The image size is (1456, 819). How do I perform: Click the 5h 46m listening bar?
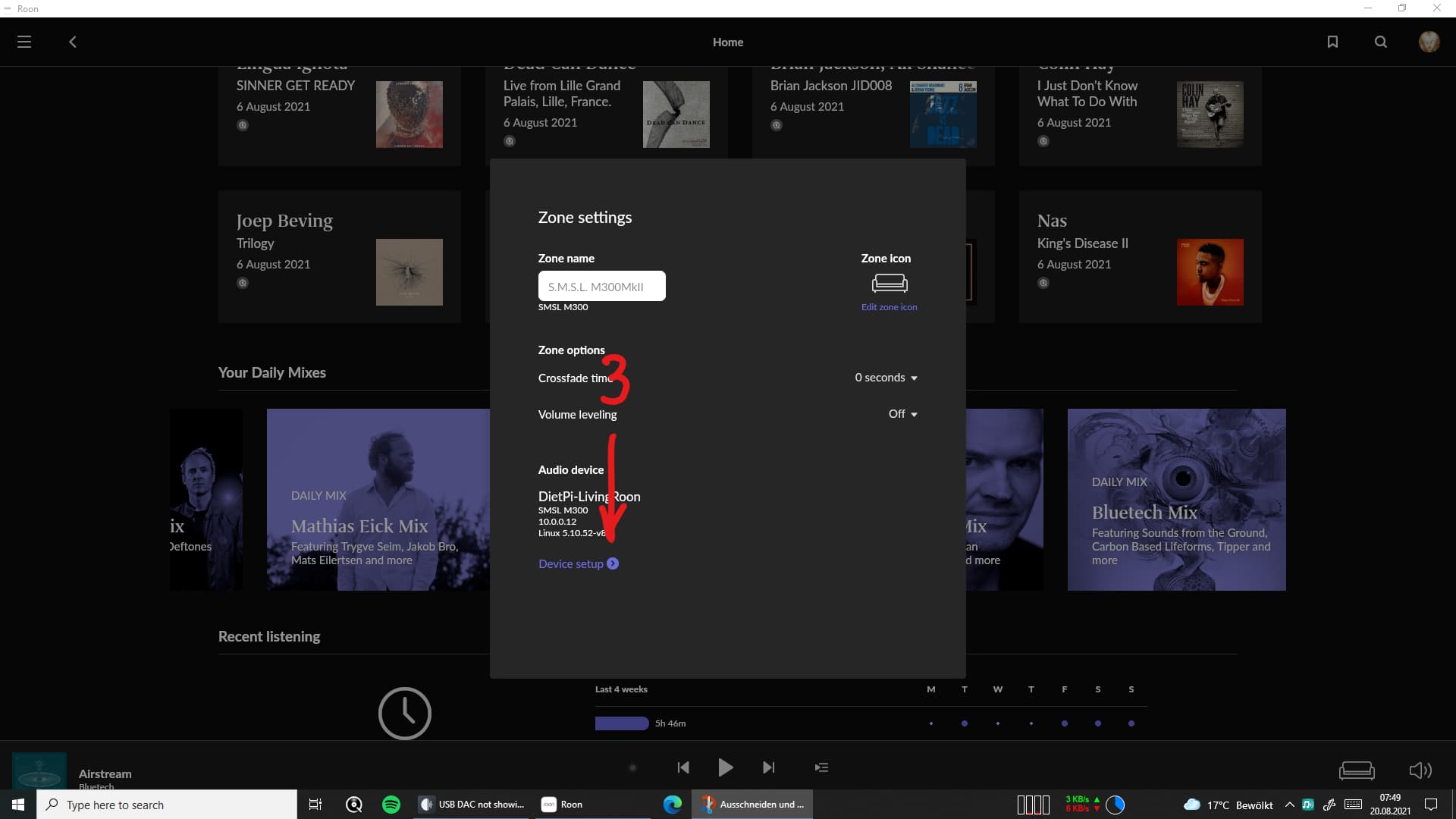tap(622, 723)
